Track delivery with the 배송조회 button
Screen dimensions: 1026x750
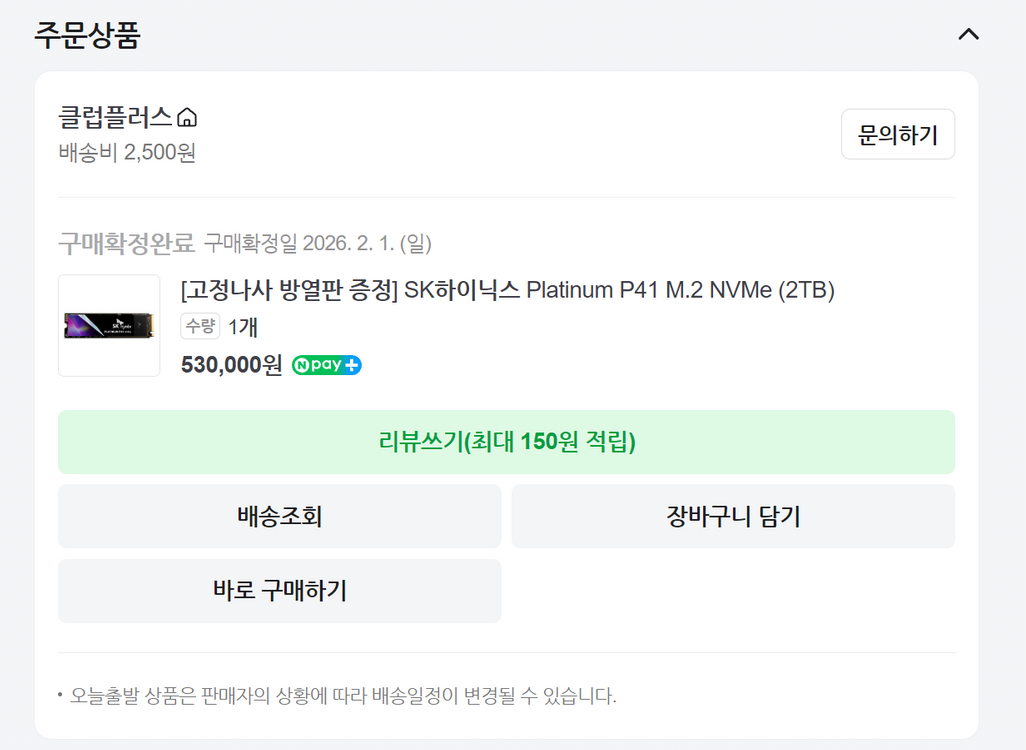pyautogui.click(x=280, y=516)
